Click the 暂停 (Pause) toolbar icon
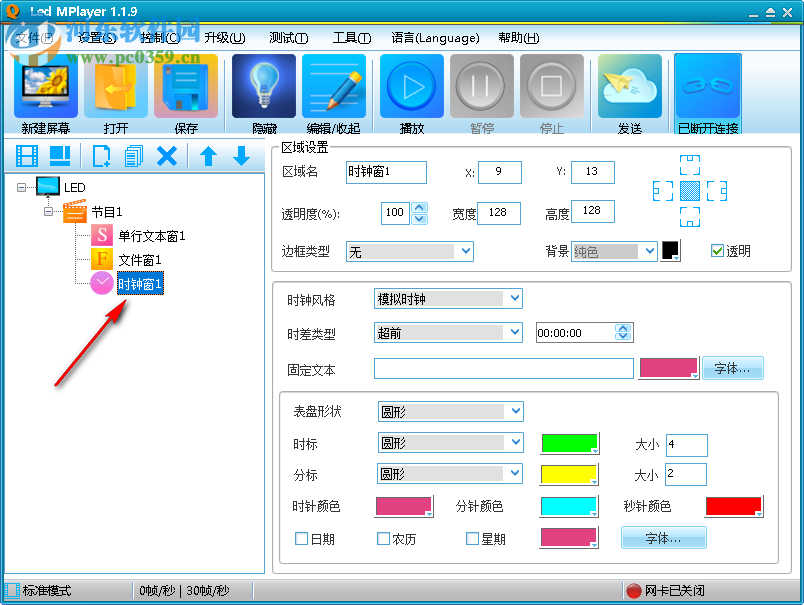This screenshot has width=804, height=605. pyautogui.click(x=481, y=85)
